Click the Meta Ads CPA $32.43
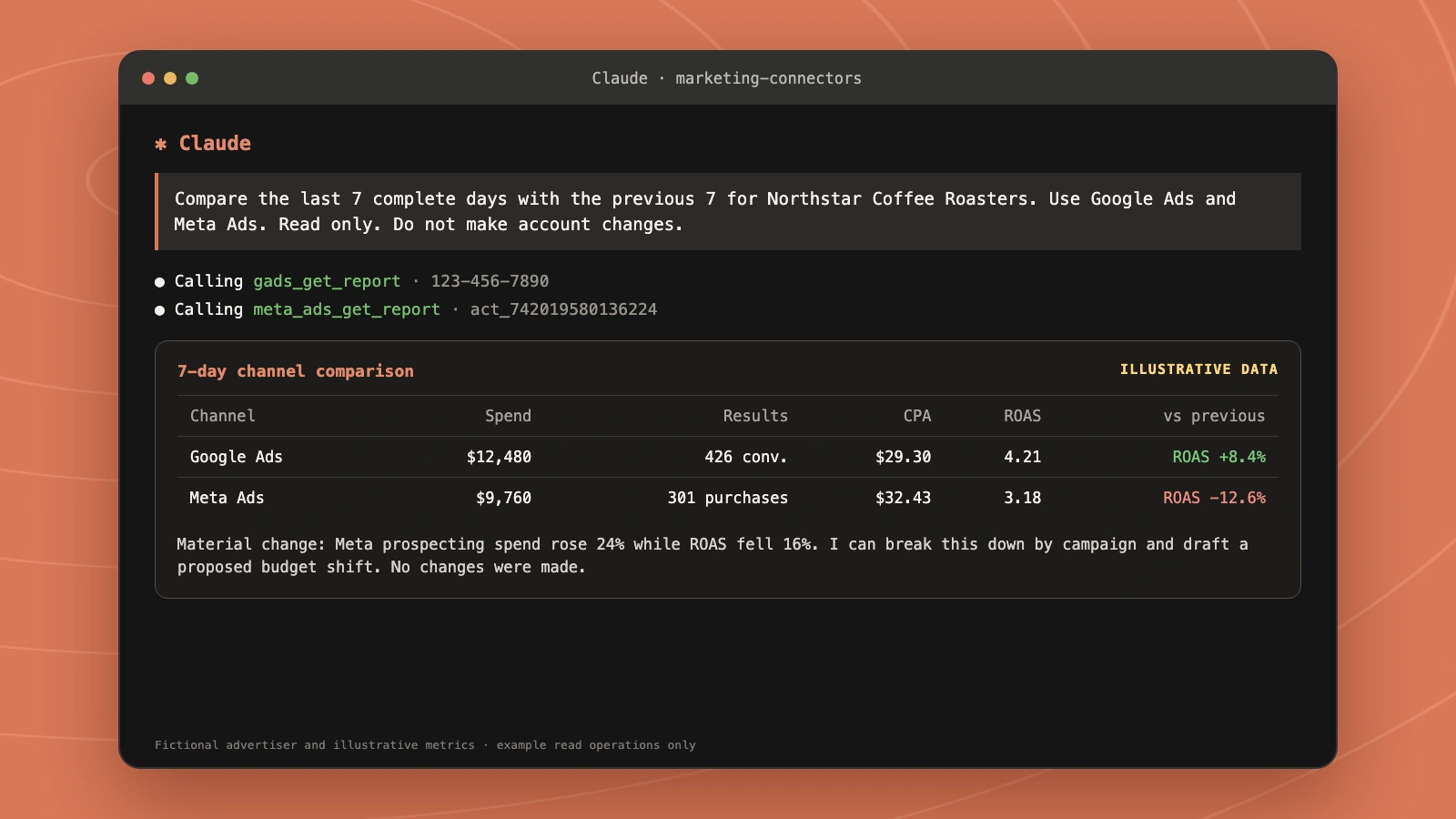 903,498
